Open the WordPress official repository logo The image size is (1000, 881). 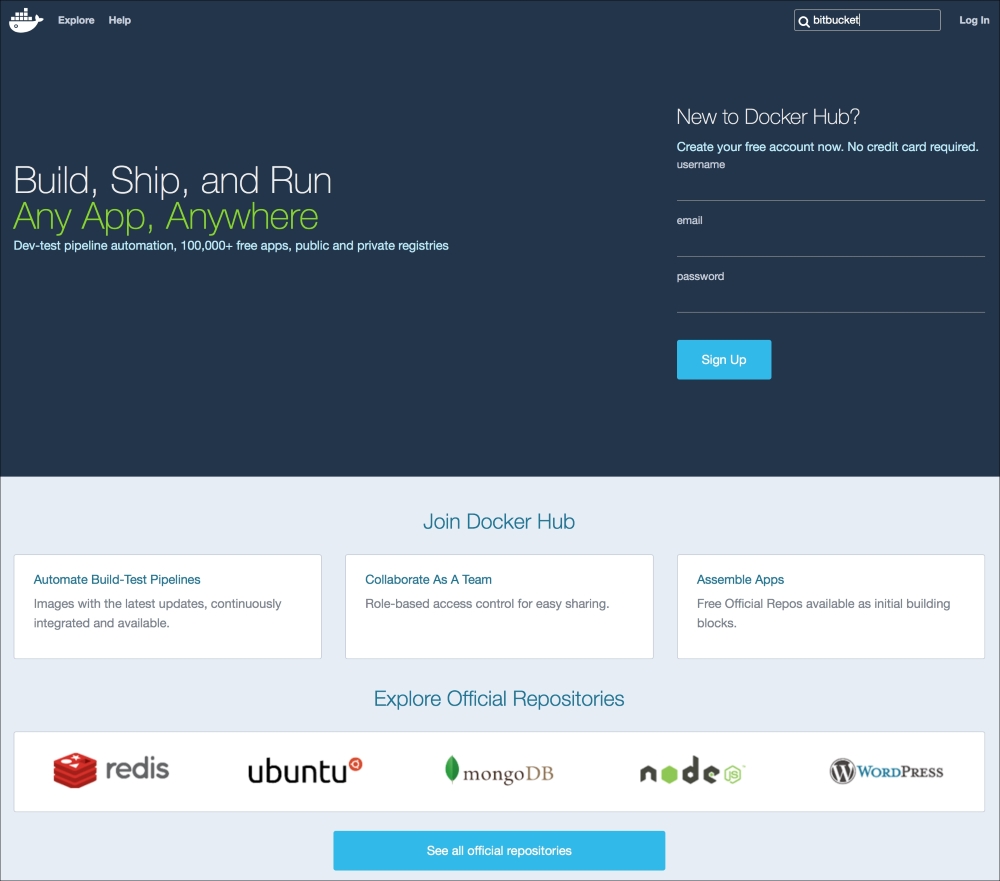pyautogui.click(x=886, y=771)
